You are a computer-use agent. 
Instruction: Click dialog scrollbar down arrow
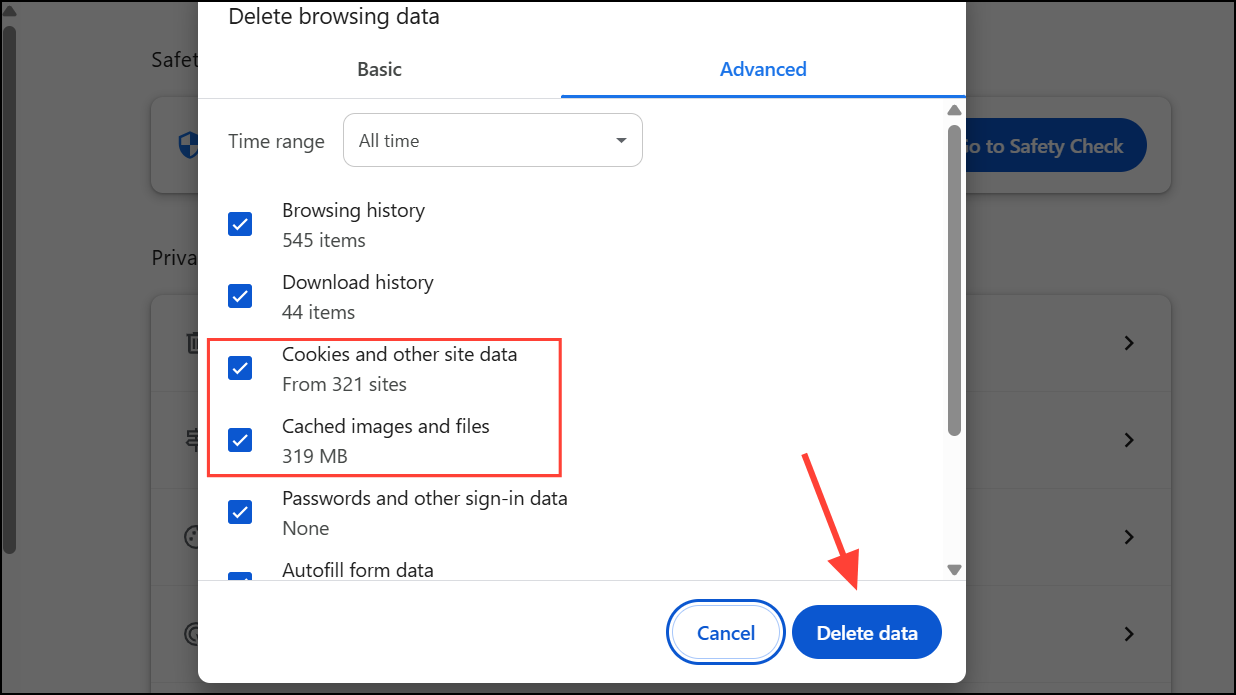pos(954,569)
